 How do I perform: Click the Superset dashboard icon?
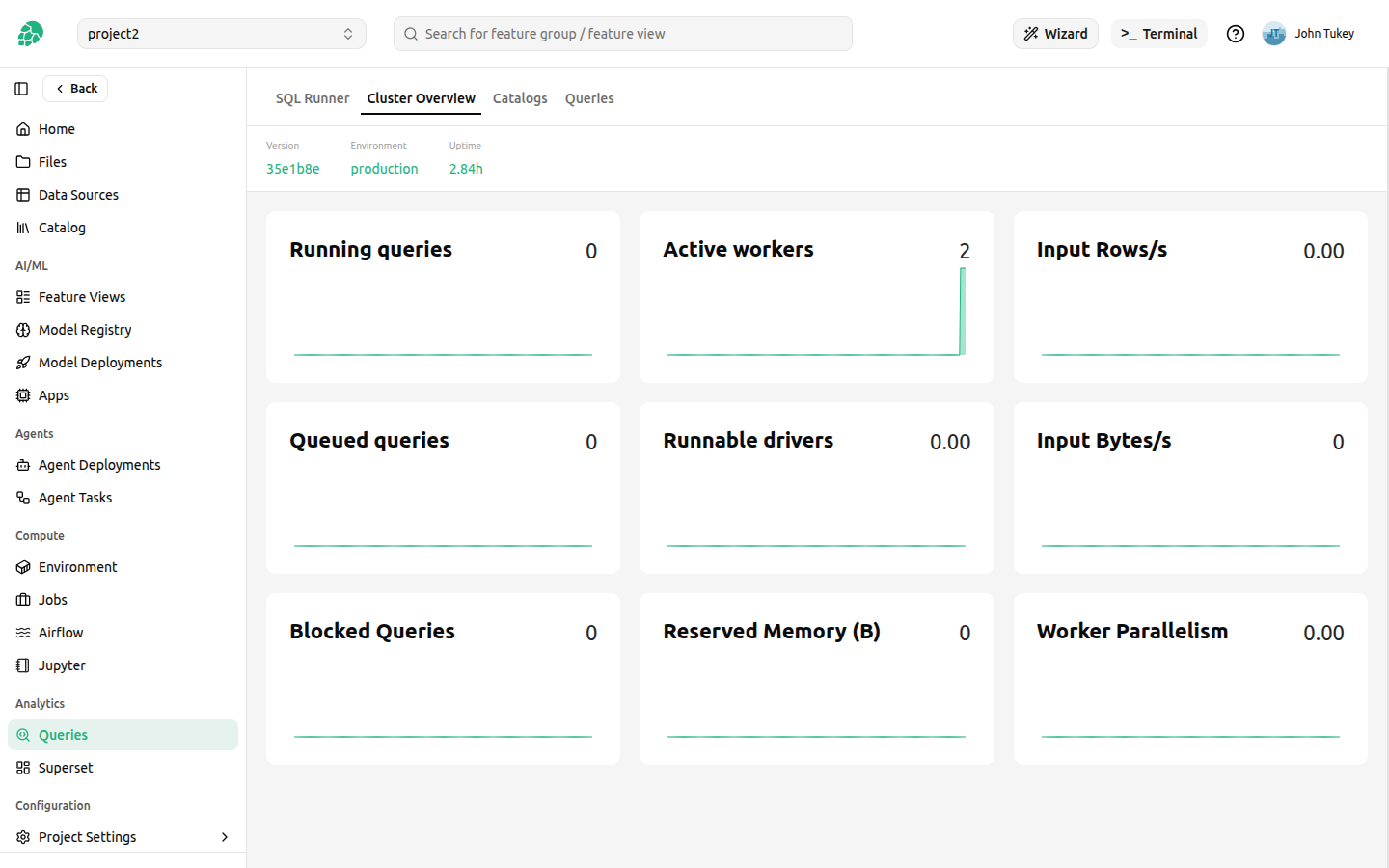(23, 768)
